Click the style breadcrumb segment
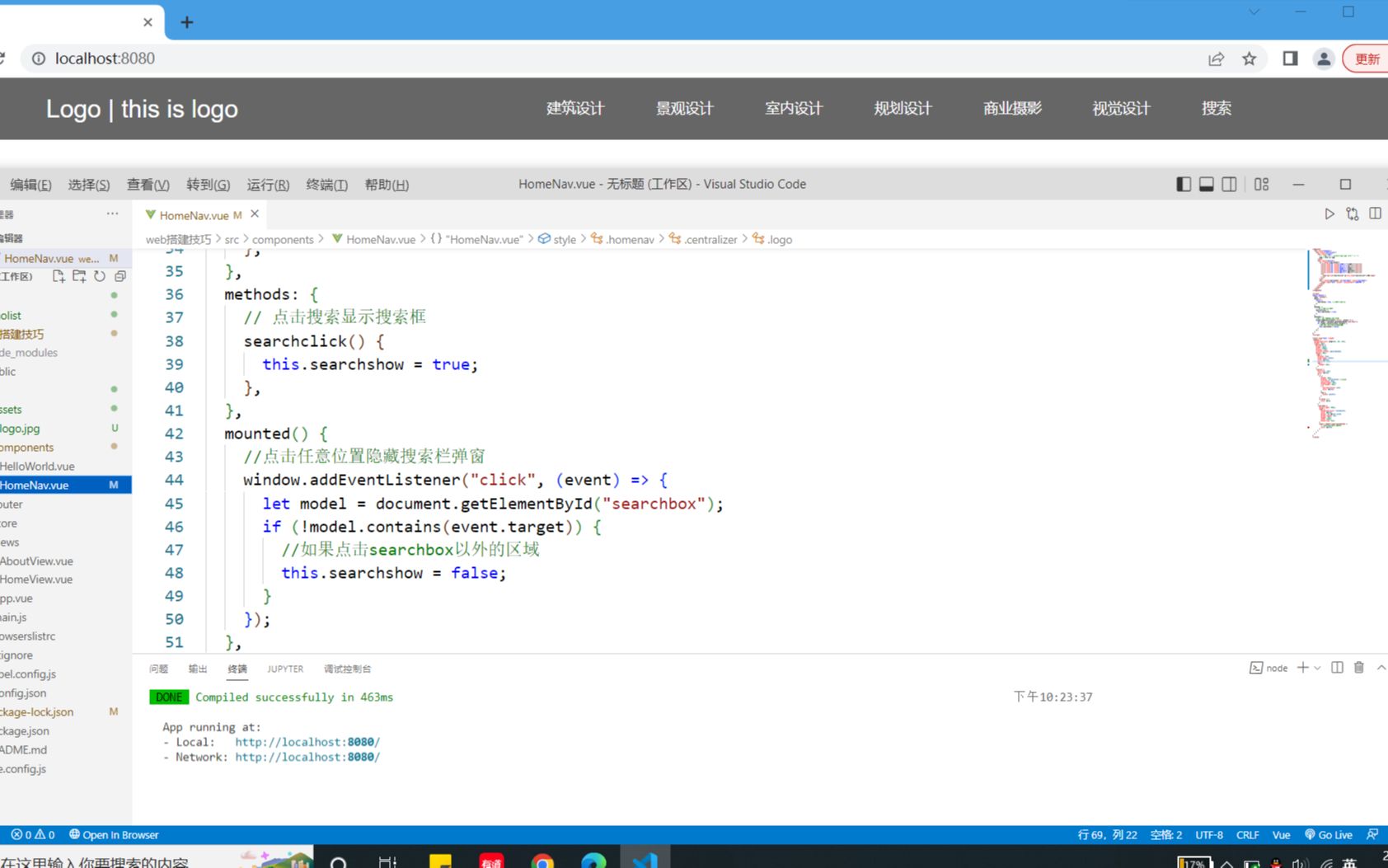This screenshot has height=868, width=1388. (x=557, y=240)
